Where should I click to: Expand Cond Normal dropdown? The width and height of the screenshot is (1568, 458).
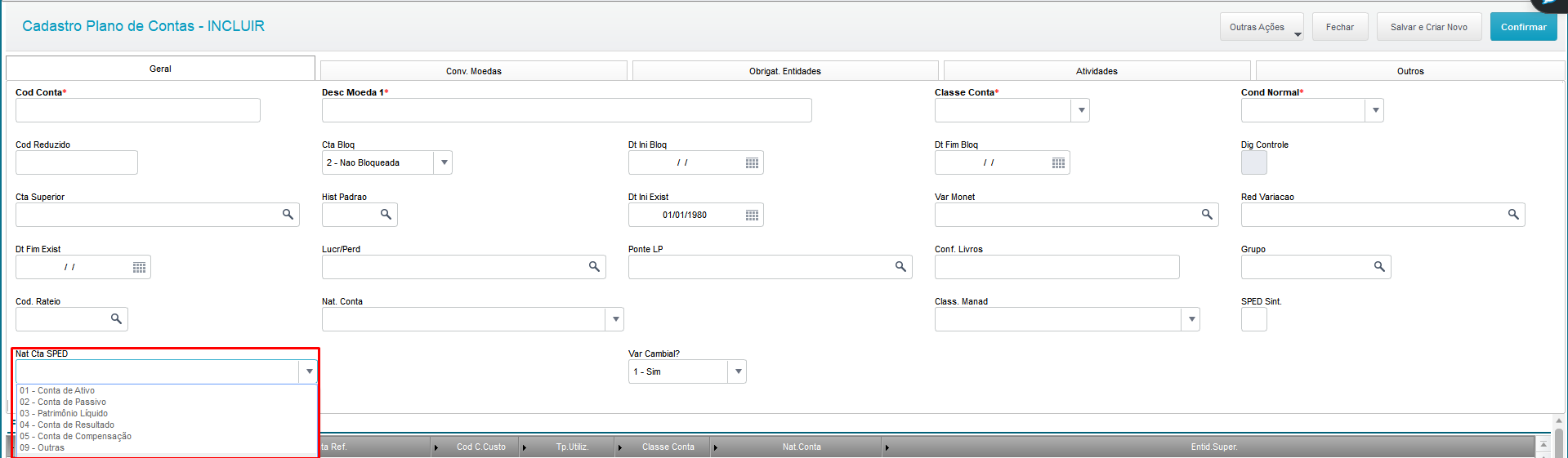point(1374,110)
